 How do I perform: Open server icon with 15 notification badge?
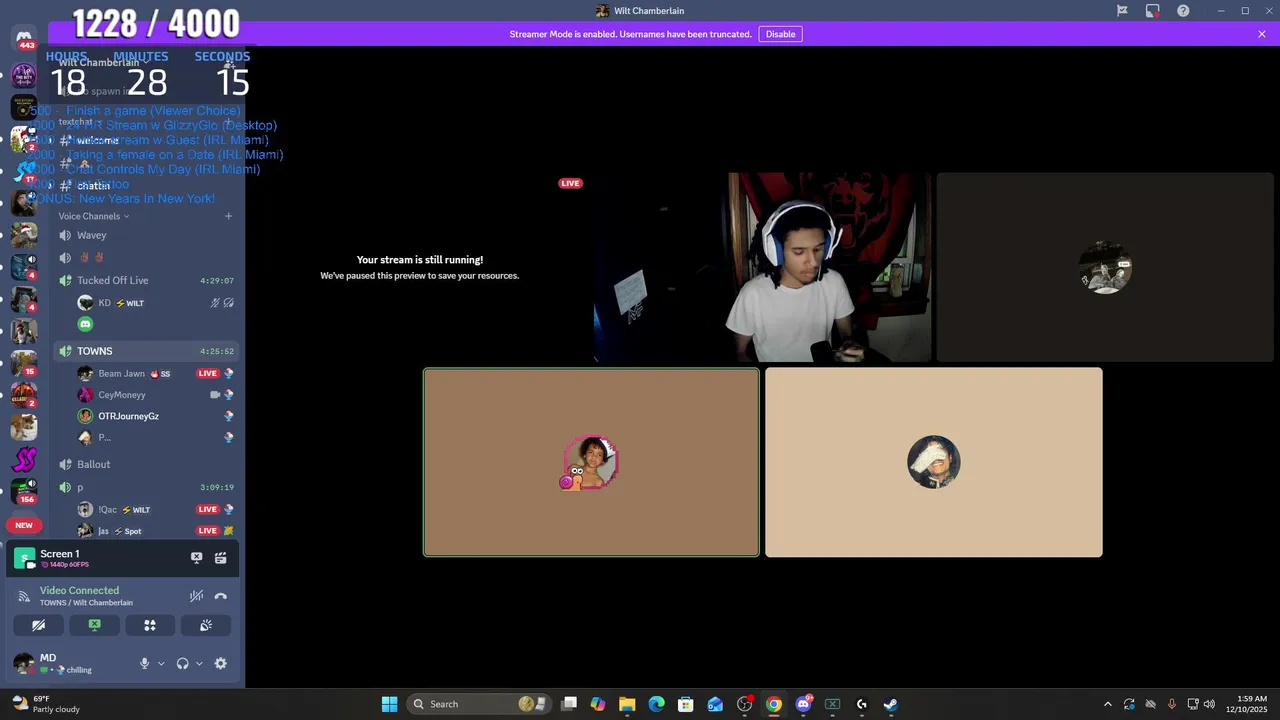24,363
